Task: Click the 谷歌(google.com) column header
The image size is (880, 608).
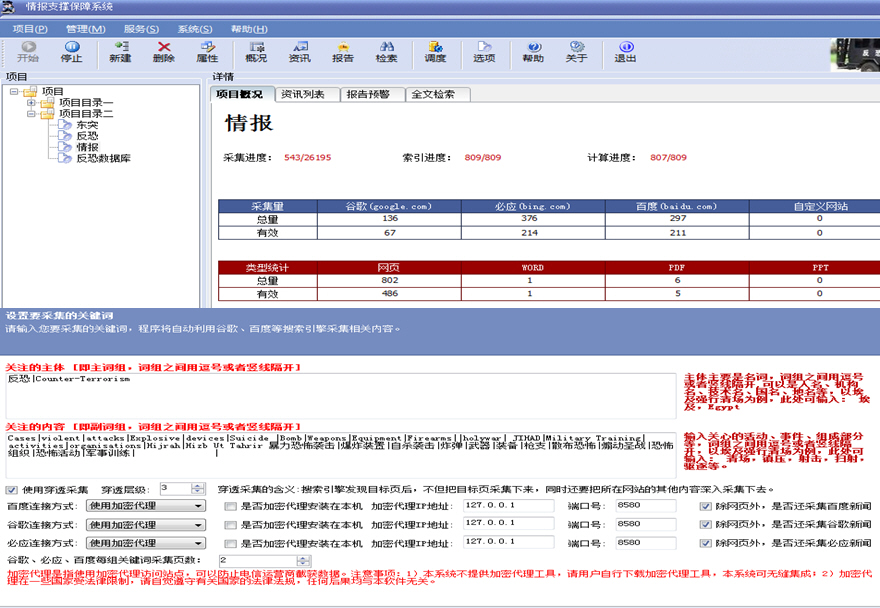Action: pyautogui.click(x=389, y=206)
